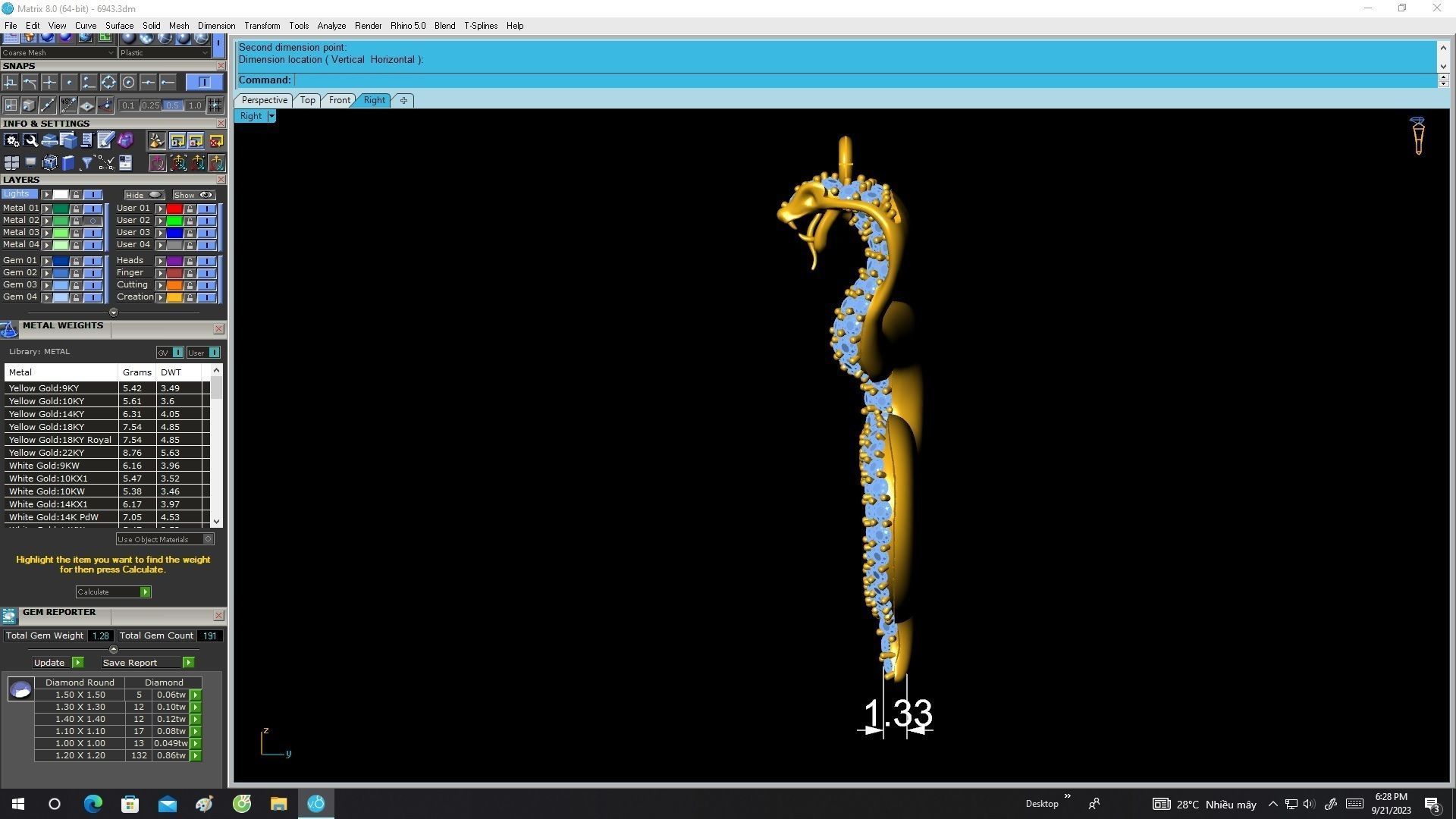Expand the Layers panel down arrow

coord(113,312)
